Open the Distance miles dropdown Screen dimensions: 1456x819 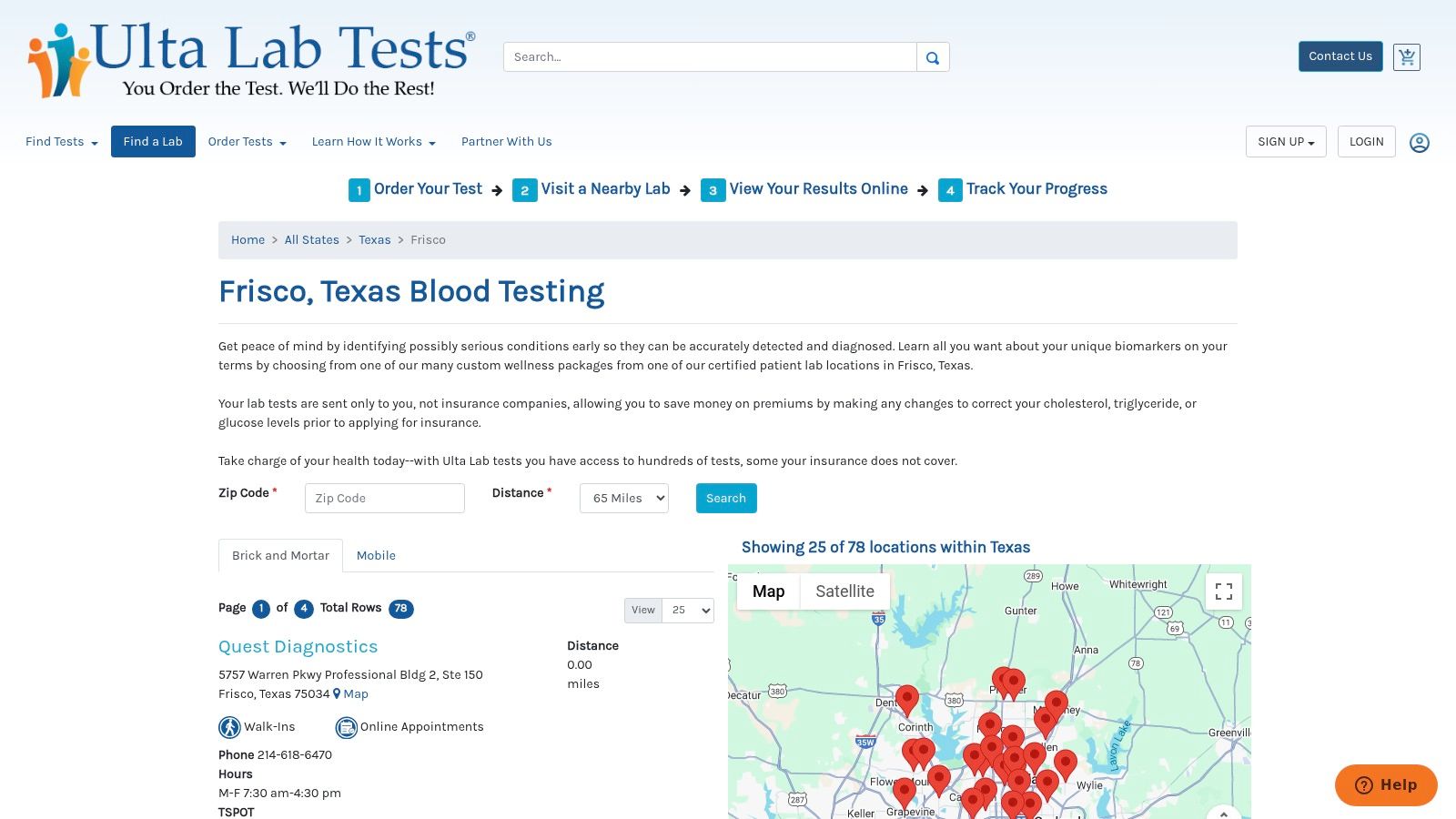click(x=623, y=498)
